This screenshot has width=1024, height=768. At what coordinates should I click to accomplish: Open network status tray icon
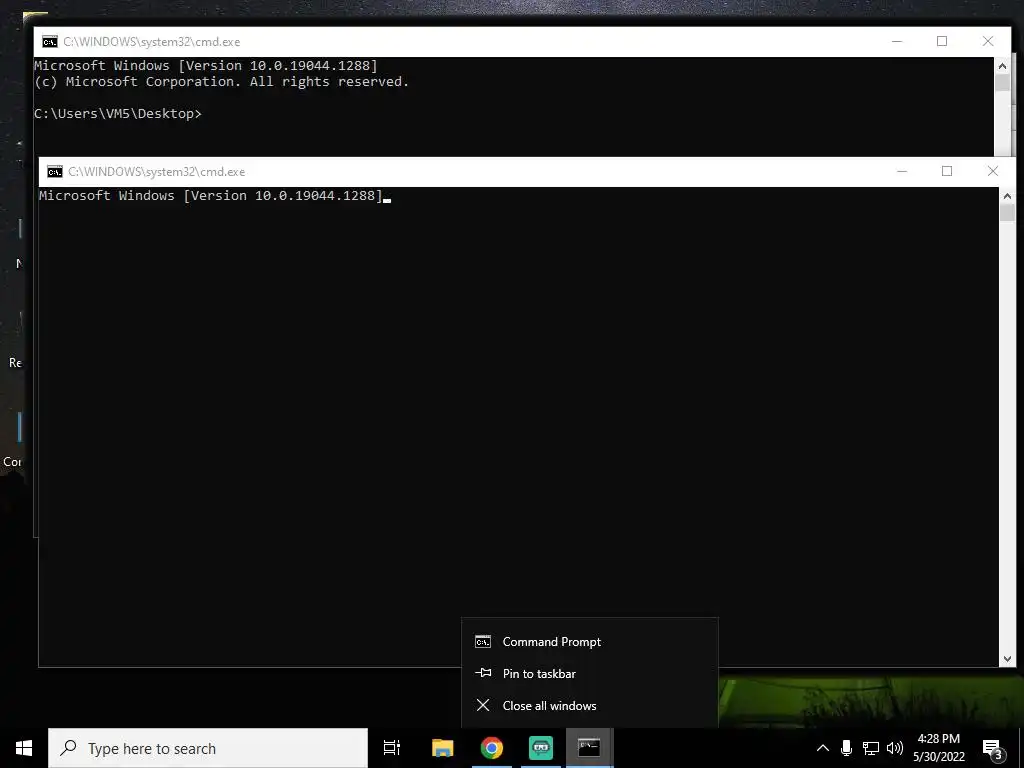(x=871, y=748)
